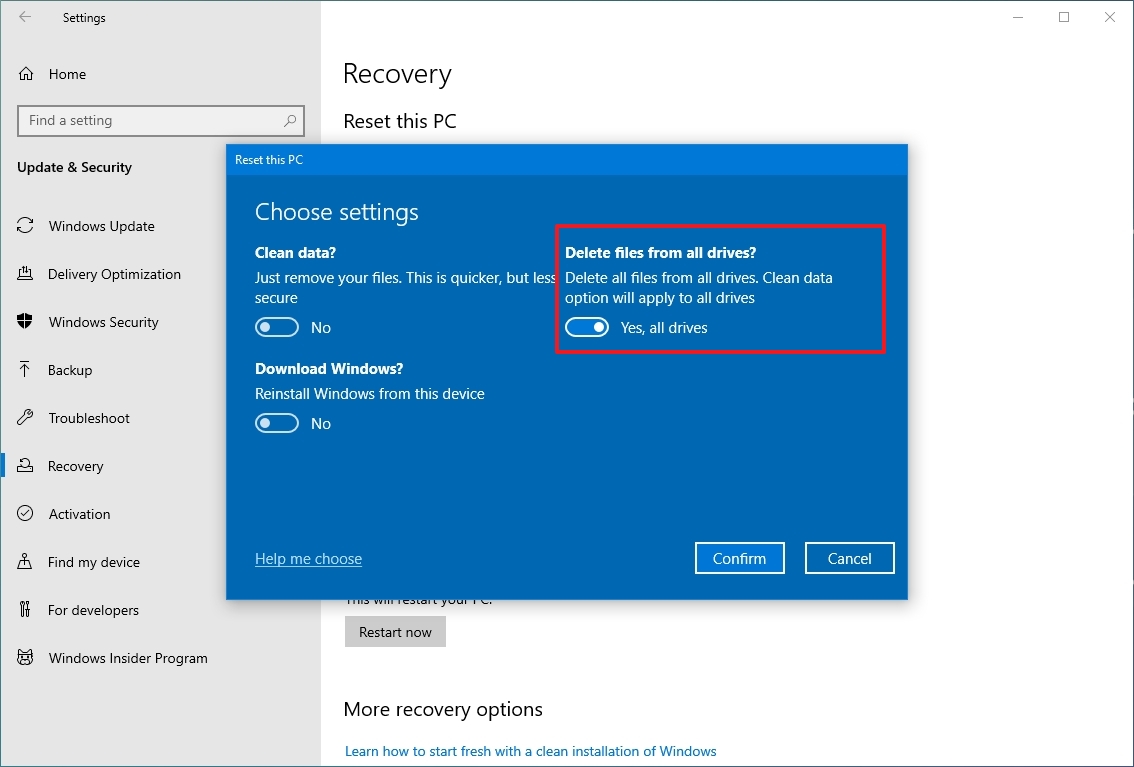The height and width of the screenshot is (767, 1134).
Task: Select the Delivery Optimization icon
Action: (25, 273)
